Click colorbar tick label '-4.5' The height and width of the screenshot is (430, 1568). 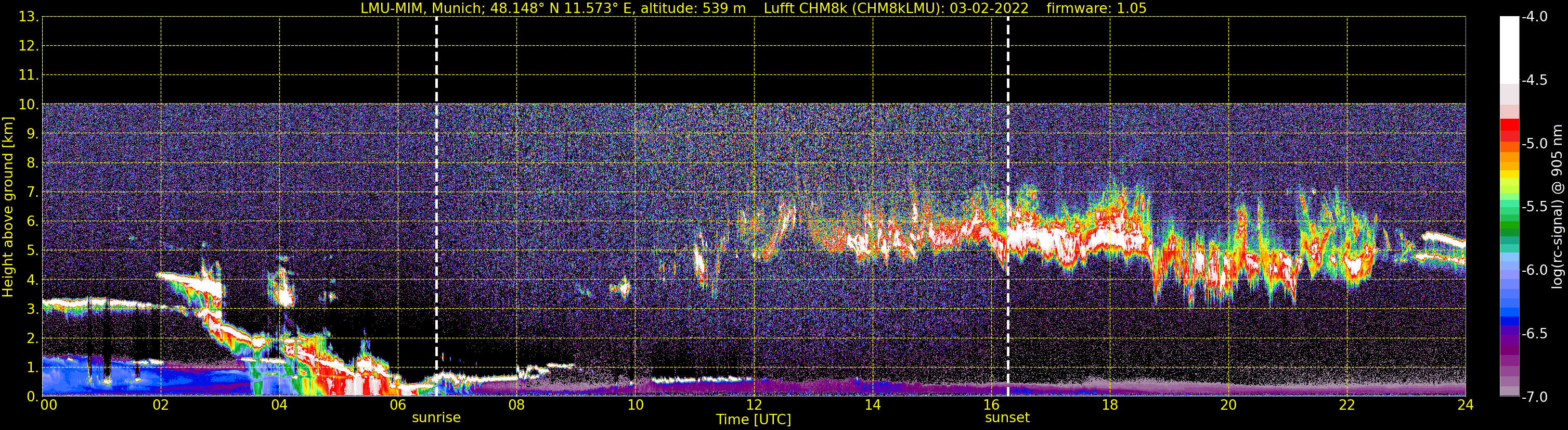pyautogui.click(x=1534, y=80)
